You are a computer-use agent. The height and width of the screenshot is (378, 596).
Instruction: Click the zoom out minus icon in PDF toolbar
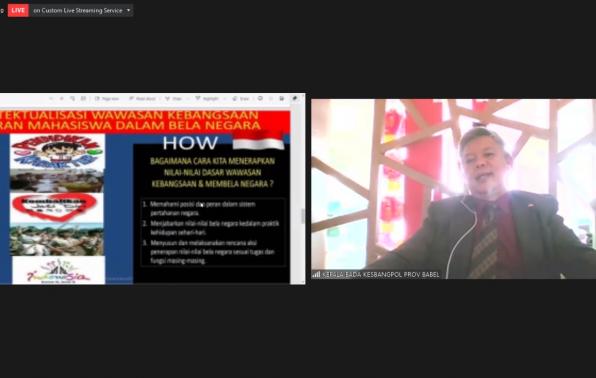coord(51,98)
